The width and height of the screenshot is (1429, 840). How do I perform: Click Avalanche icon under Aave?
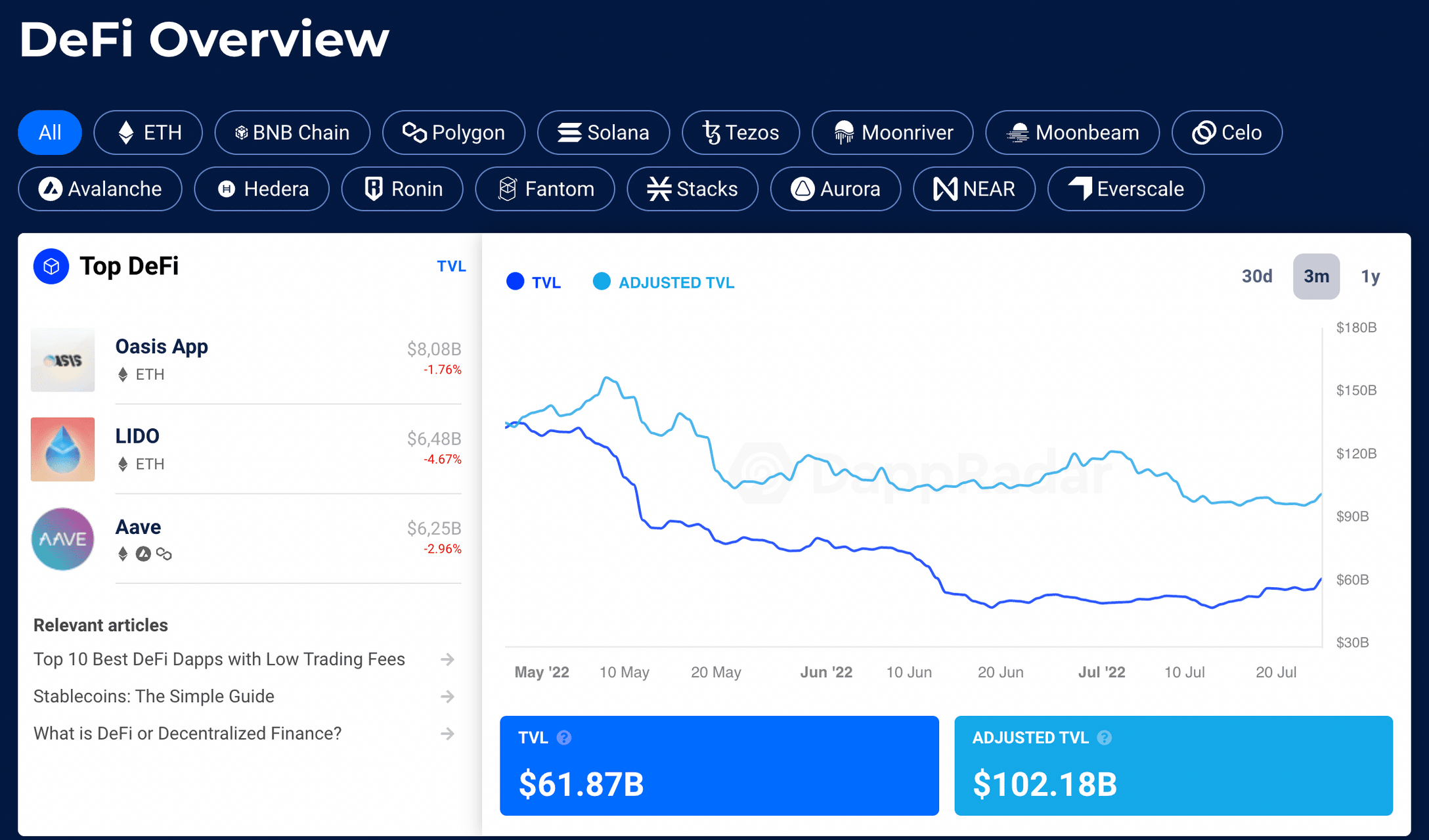tap(143, 554)
